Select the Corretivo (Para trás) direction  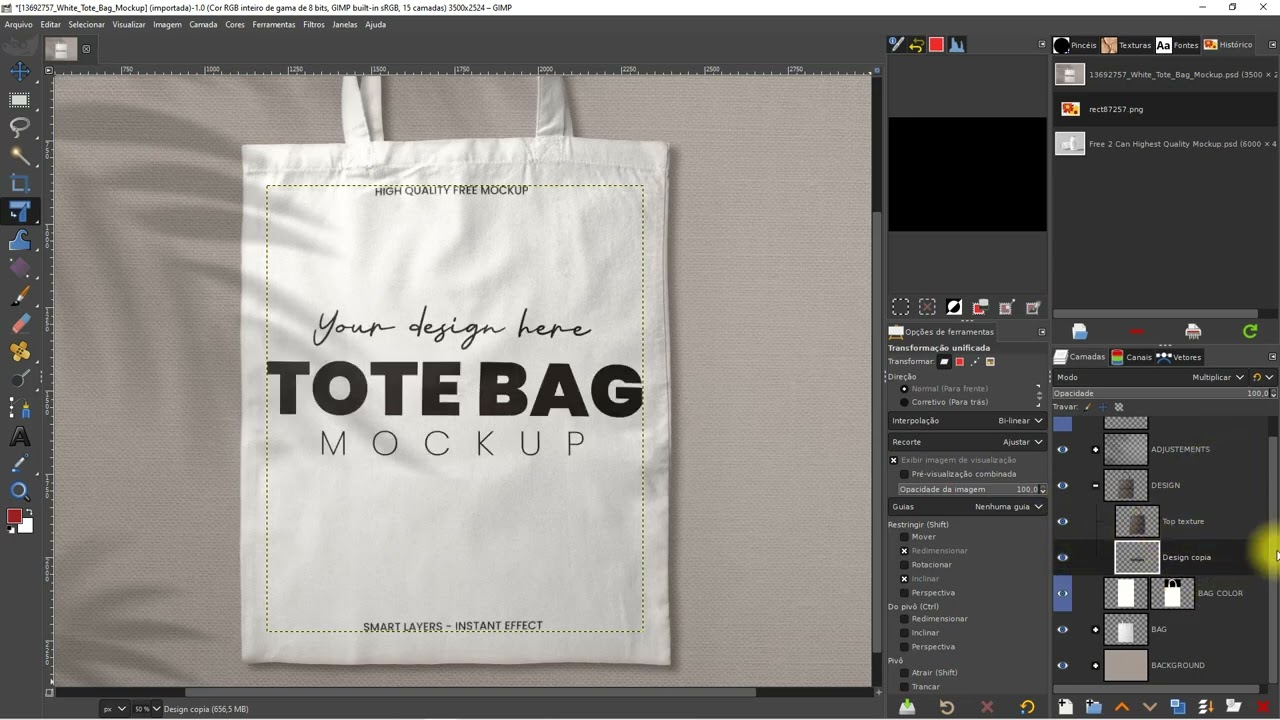[x=905, y=402]
